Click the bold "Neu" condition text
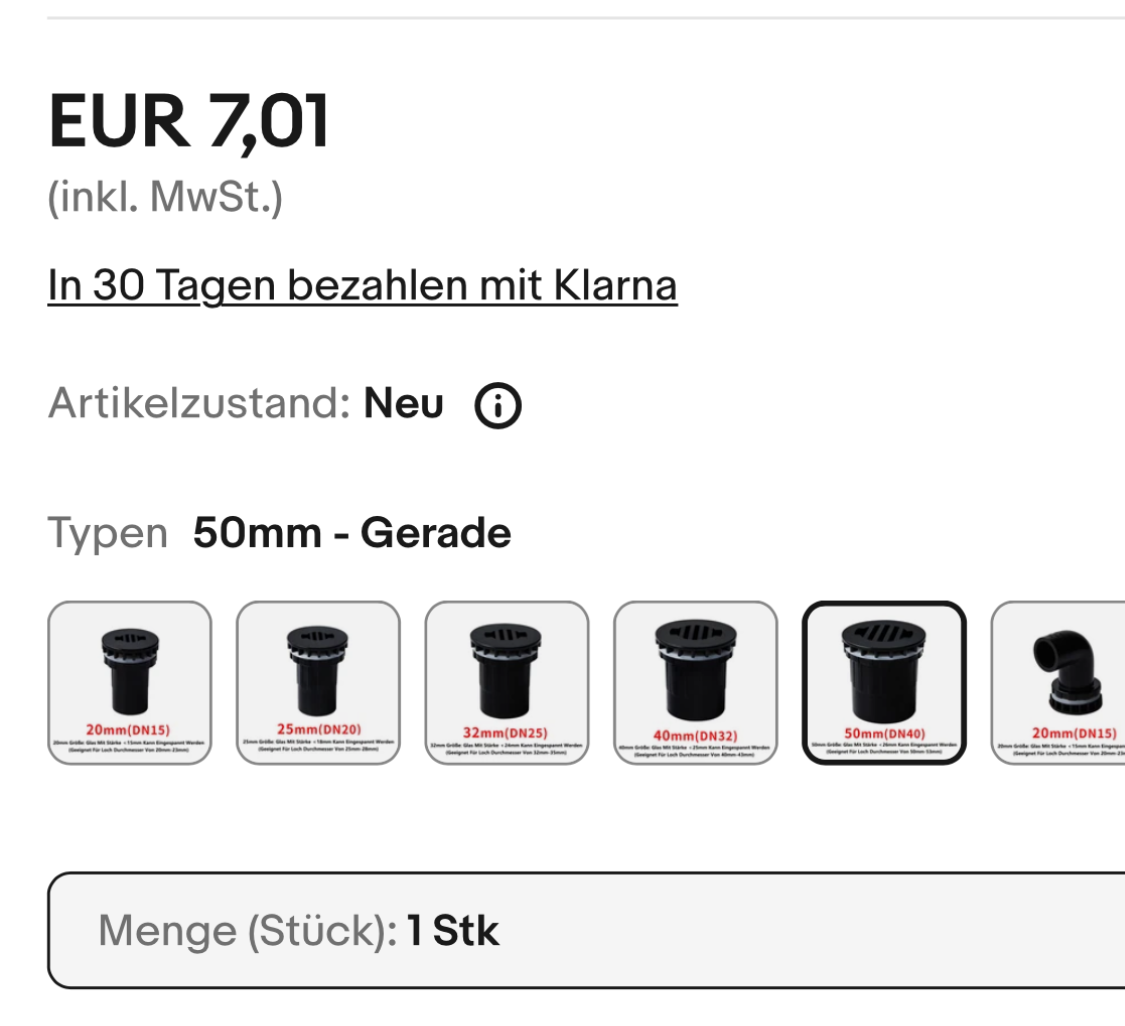Screen dimensions: 1125x1026 click(x=403, y=405)
